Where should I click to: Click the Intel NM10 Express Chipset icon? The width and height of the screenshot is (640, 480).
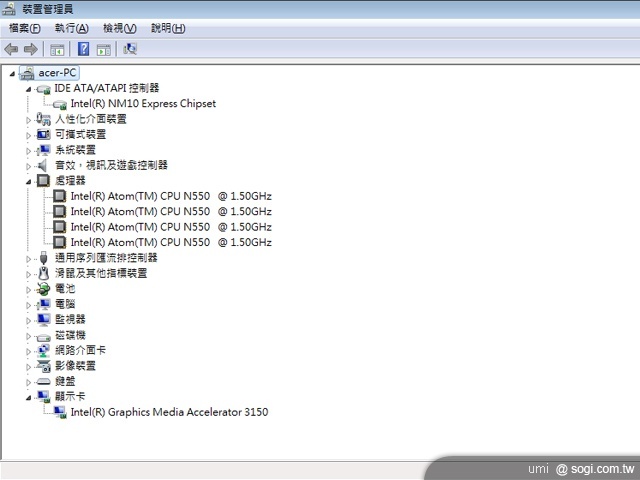[60, 104]
